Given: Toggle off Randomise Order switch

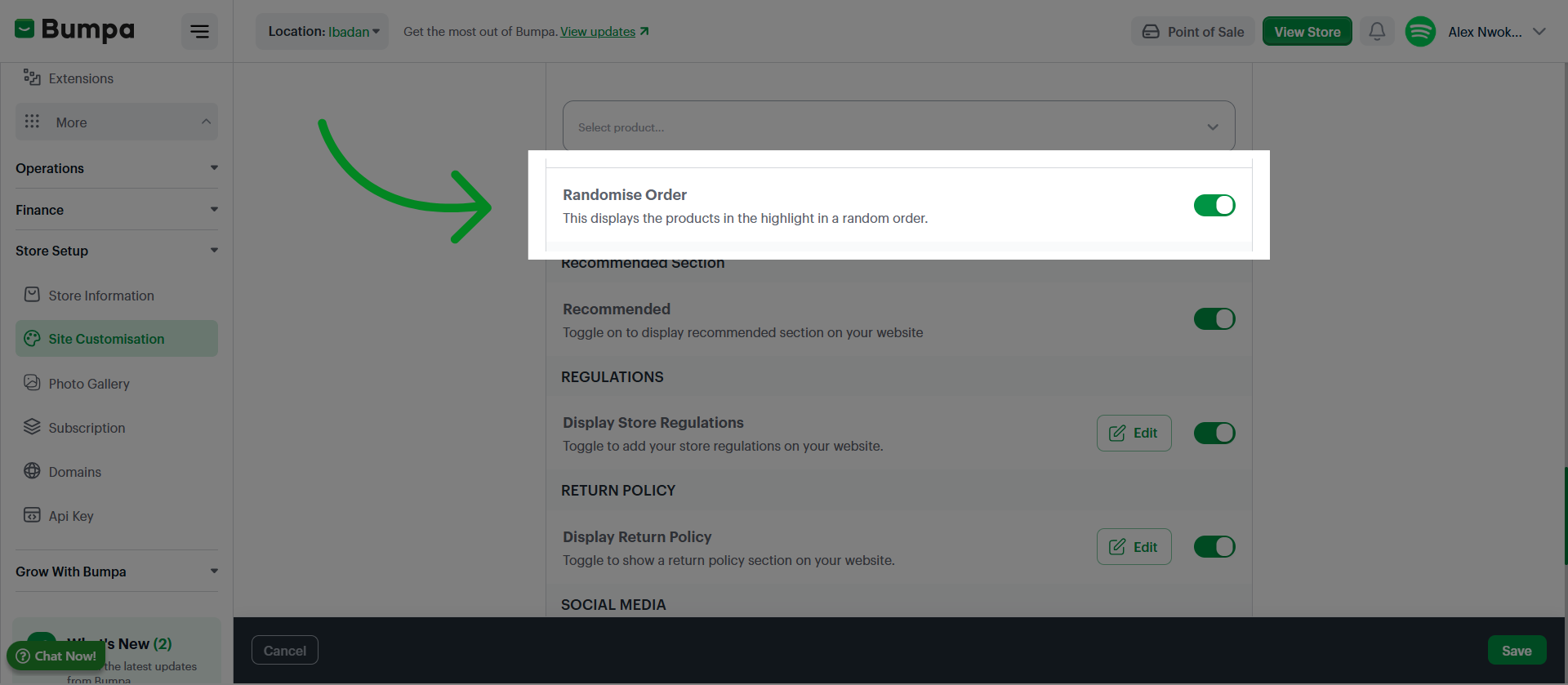Looking at the screenshot, I should 1214,206.
